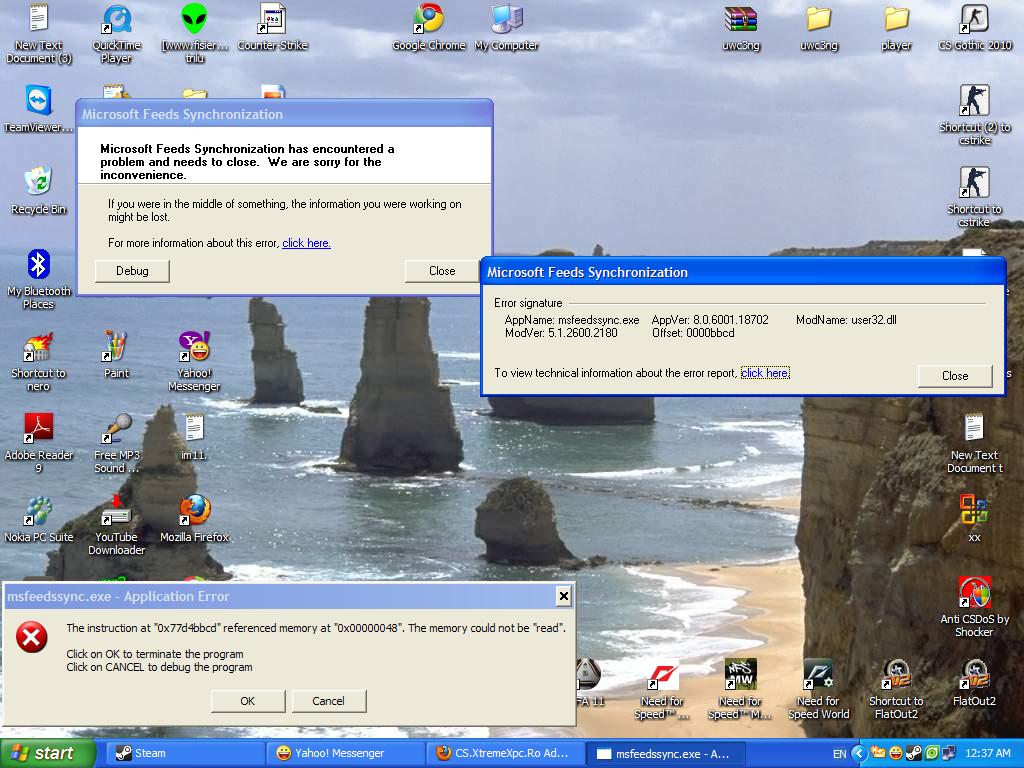Switch to CS.XtremeXpc.Ro Firefox taskbar item
Image resolution: width=1024 pixels, height=768 pixels.
coord(505,753)
